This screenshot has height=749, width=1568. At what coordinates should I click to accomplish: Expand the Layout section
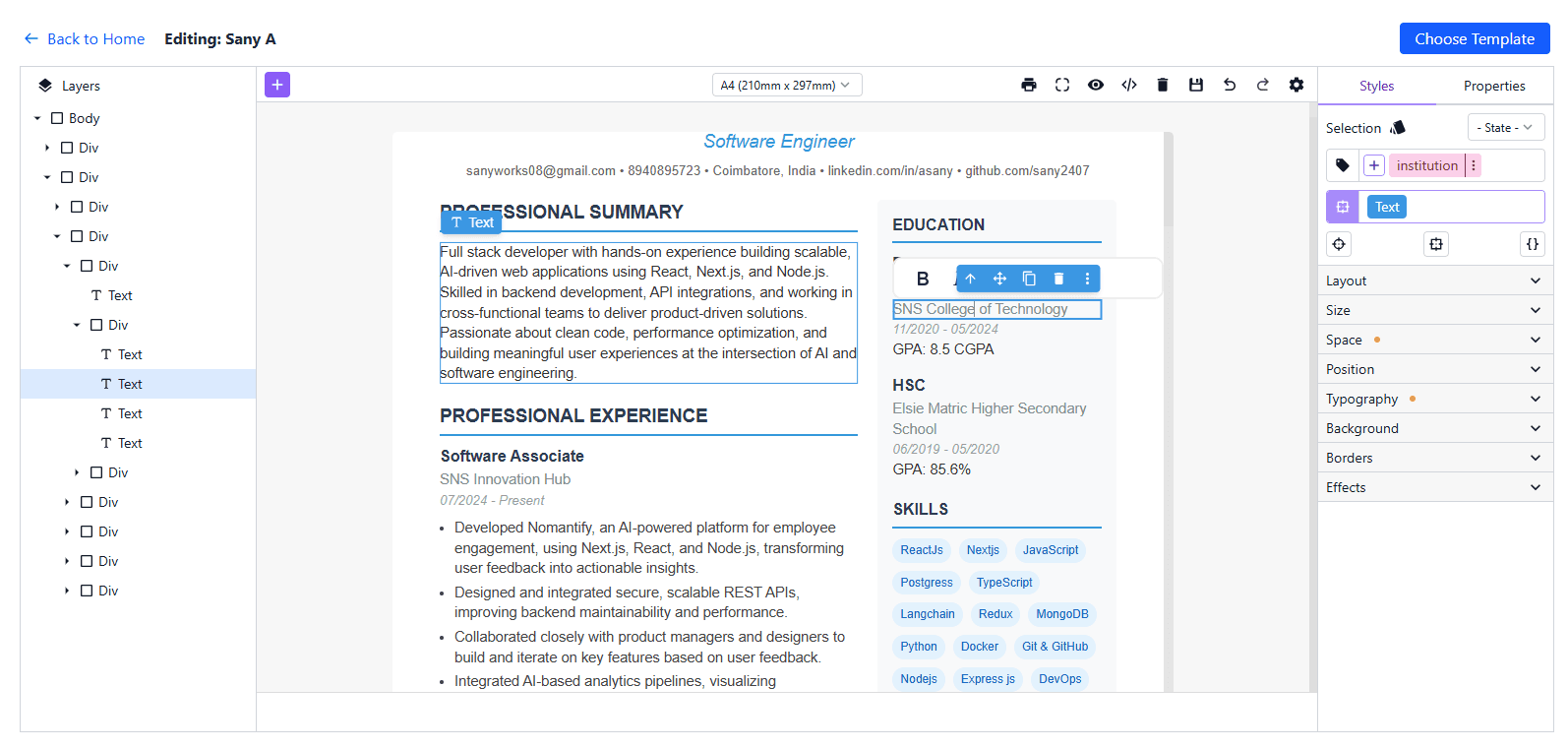tap(1435, 281)
